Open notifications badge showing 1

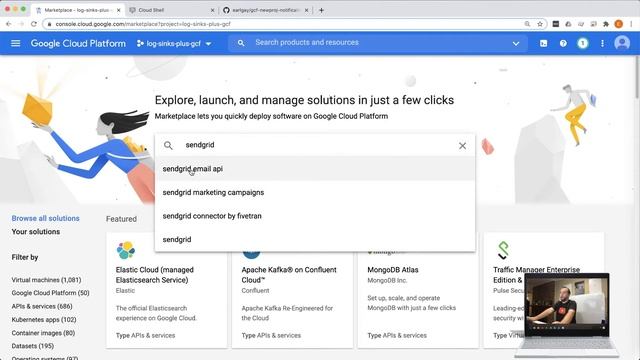pyautogui.click(x=583, y=43)
